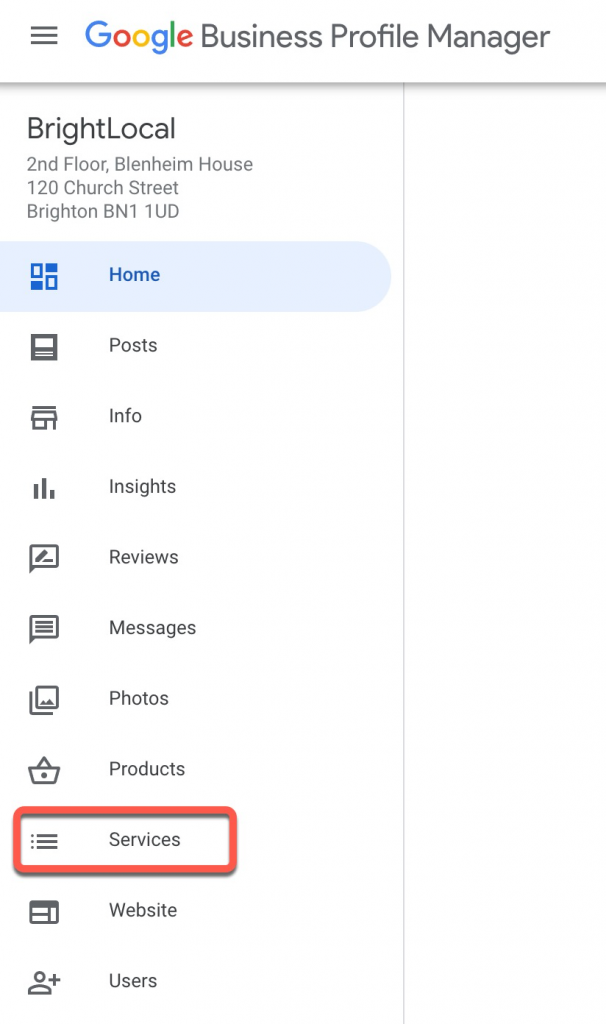Open the Messages speech-bubble icon

44,628
